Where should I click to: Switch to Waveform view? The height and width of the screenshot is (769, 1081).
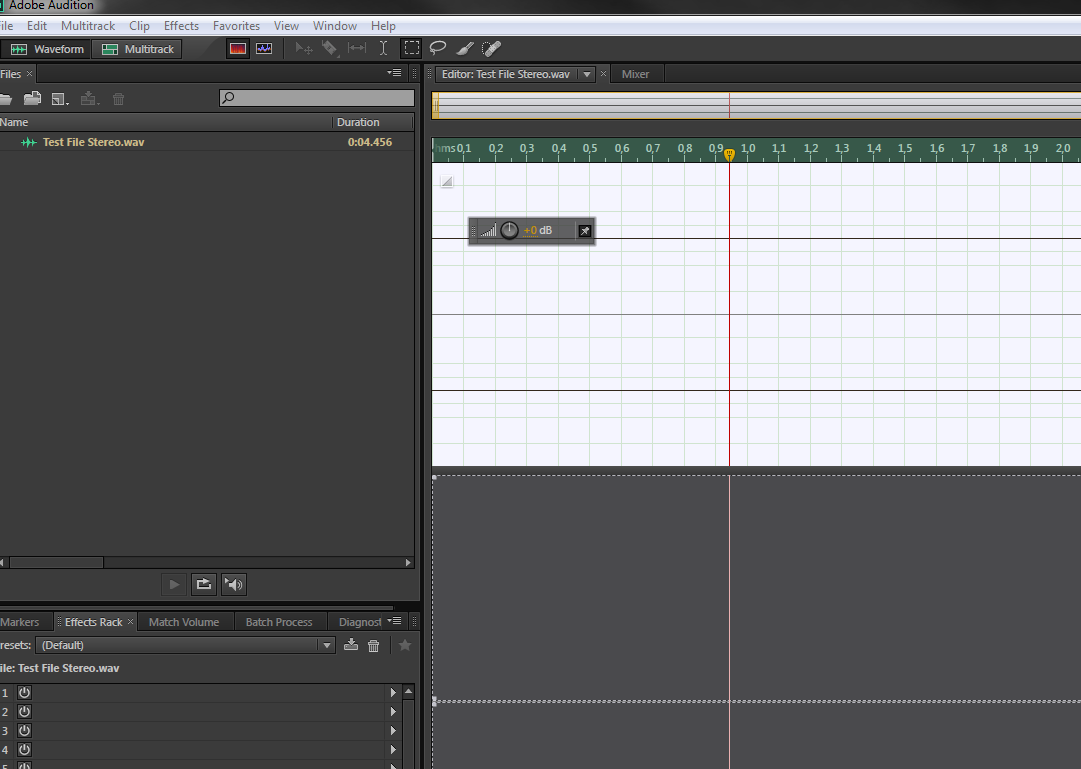[x=47, y=49]
